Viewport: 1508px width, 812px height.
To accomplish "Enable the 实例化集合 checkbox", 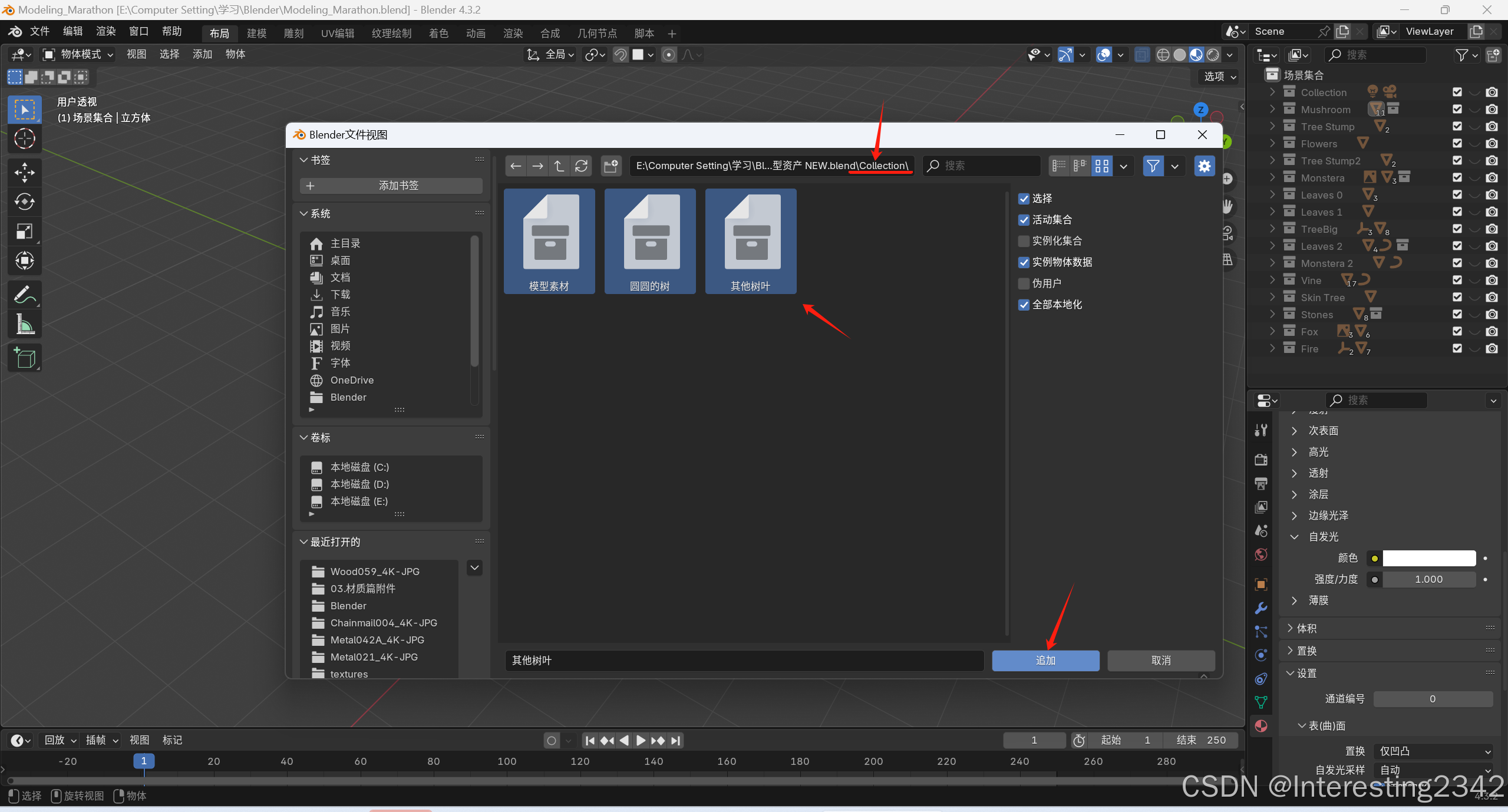I will tap(1024, 241).
